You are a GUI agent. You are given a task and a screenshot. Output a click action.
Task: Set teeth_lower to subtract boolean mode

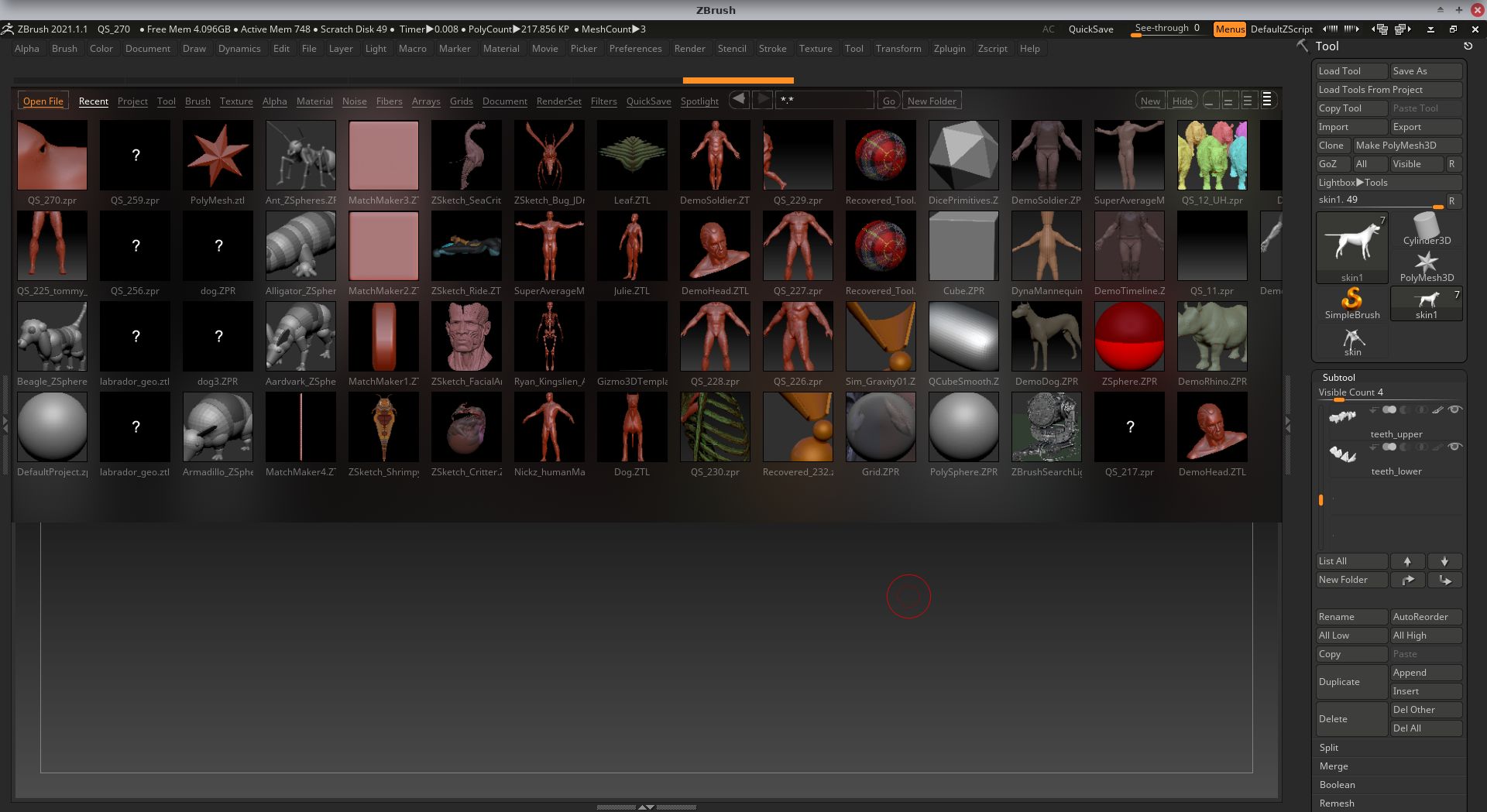(1405, 447)
